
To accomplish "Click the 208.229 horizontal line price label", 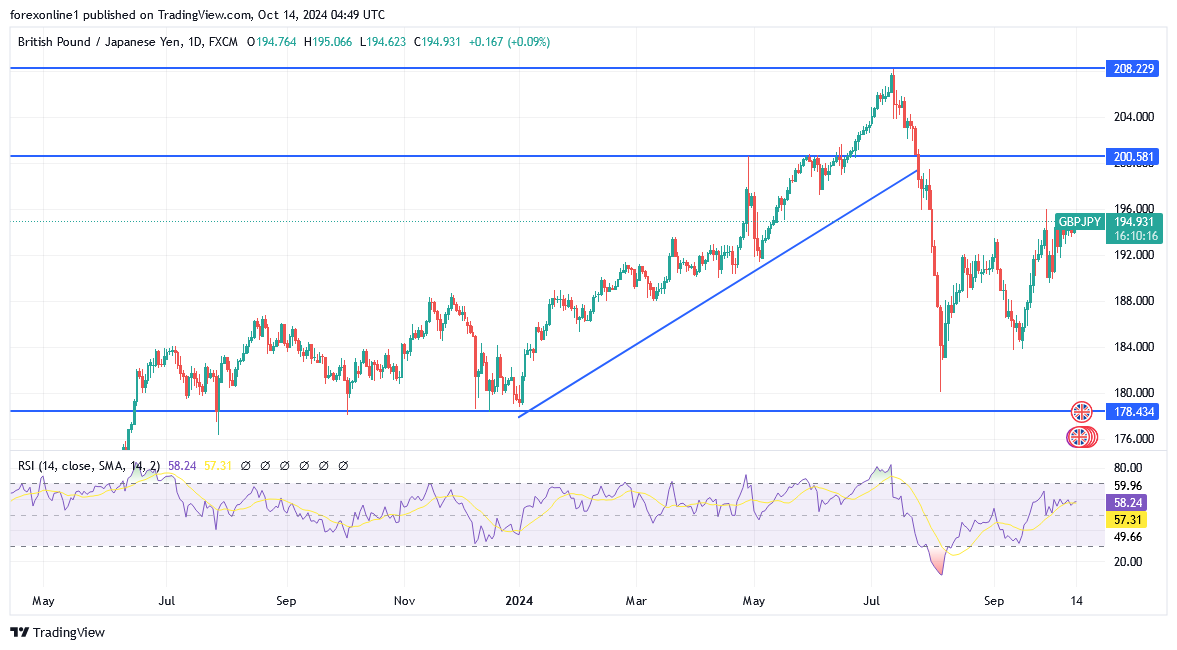I will tap(1132, 69).
